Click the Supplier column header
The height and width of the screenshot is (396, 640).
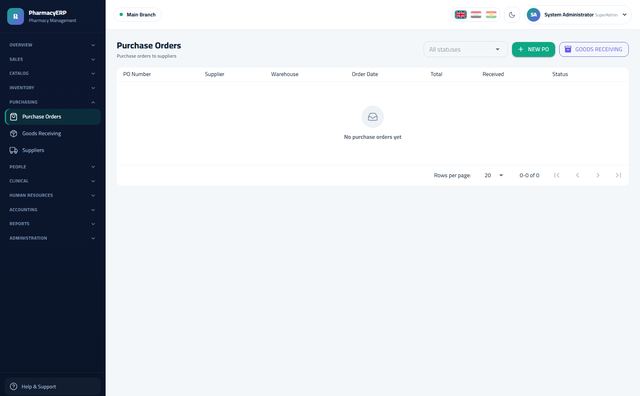[215, 74]
